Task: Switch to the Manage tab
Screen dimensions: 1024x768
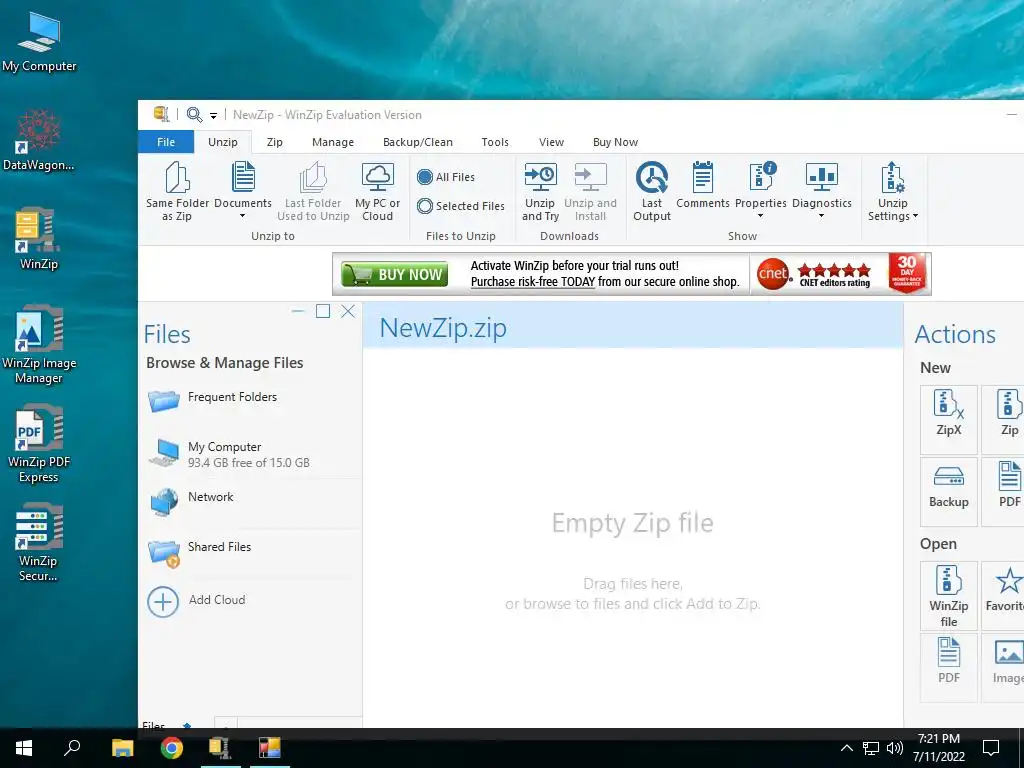Action: tap(333, 142)
